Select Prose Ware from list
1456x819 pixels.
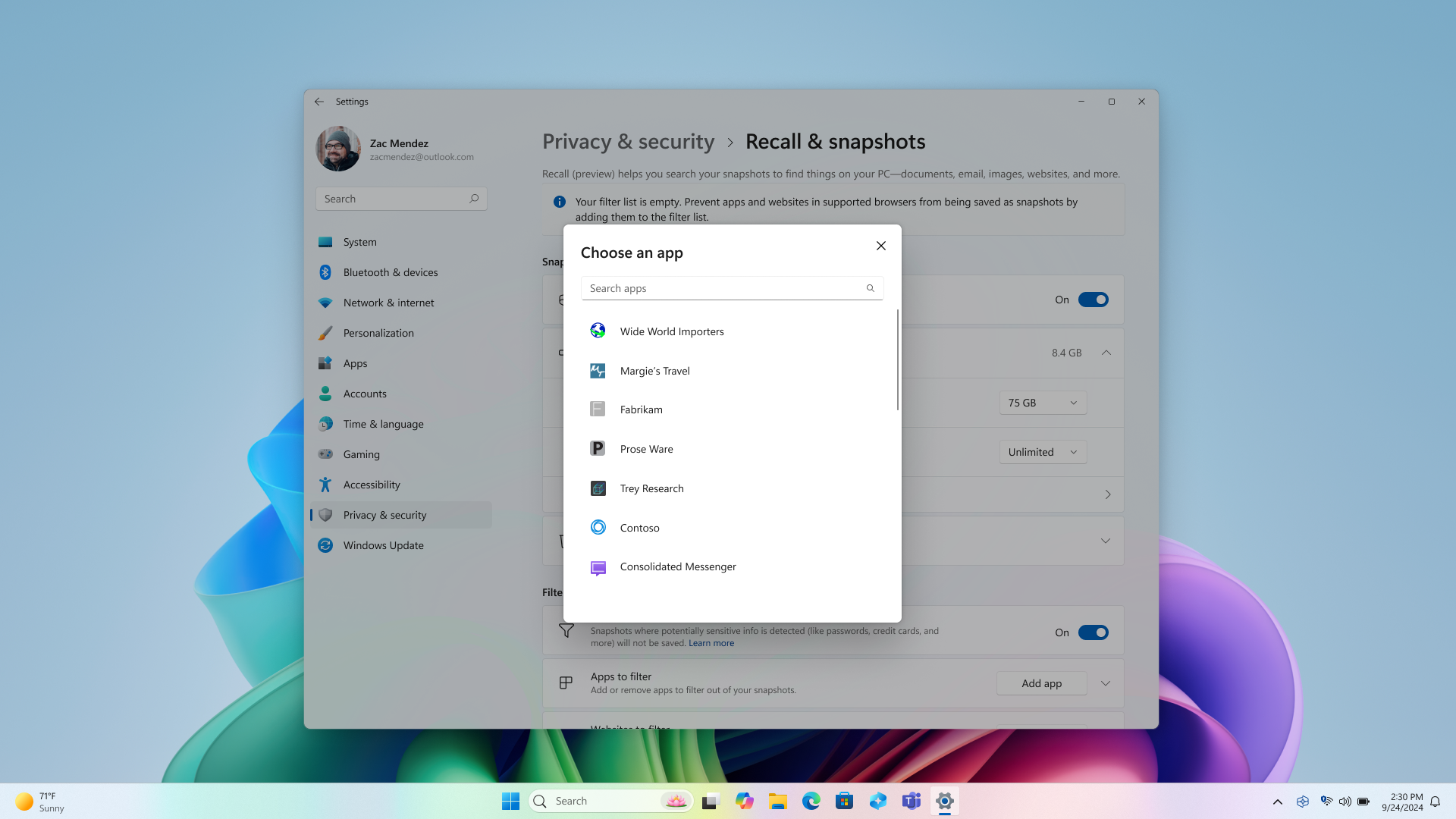(x=646, y=448)
